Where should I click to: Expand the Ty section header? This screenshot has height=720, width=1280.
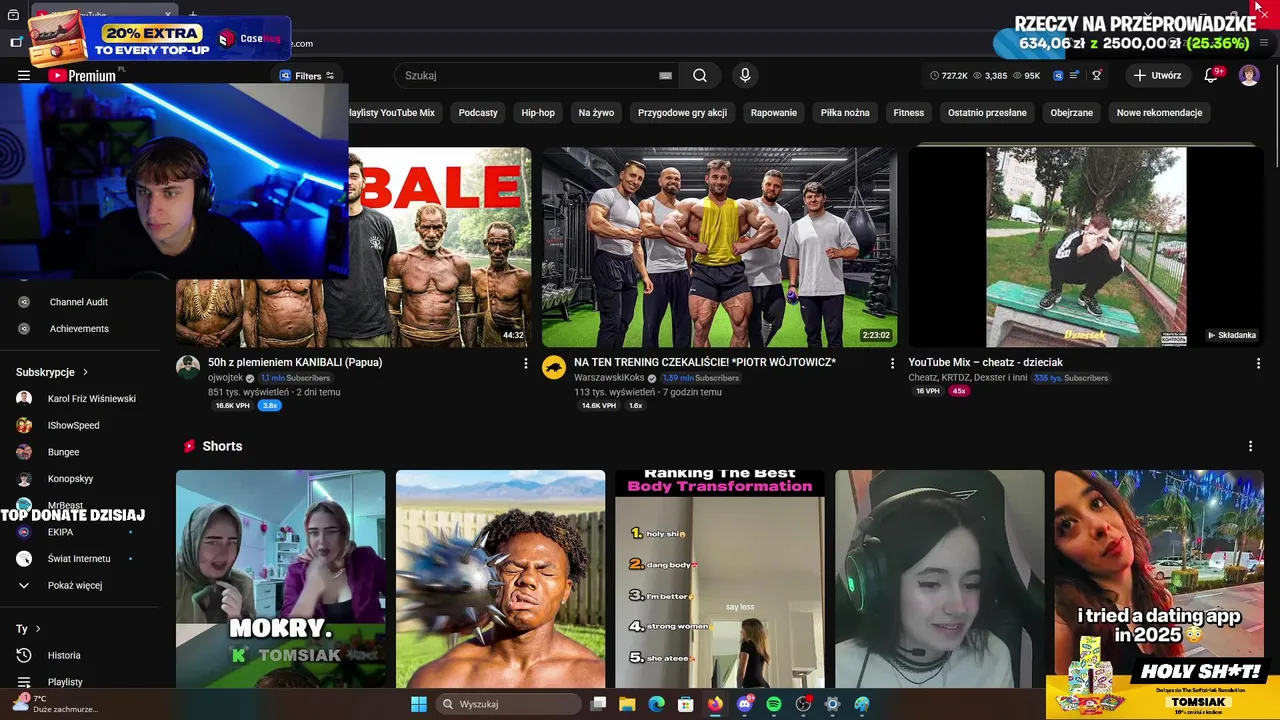pyautogui.click(x=28, y=629)
